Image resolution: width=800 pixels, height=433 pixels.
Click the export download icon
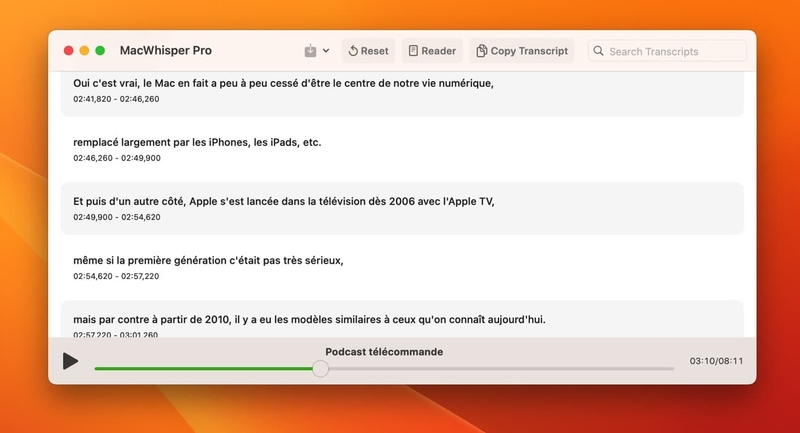pos(310,50)
